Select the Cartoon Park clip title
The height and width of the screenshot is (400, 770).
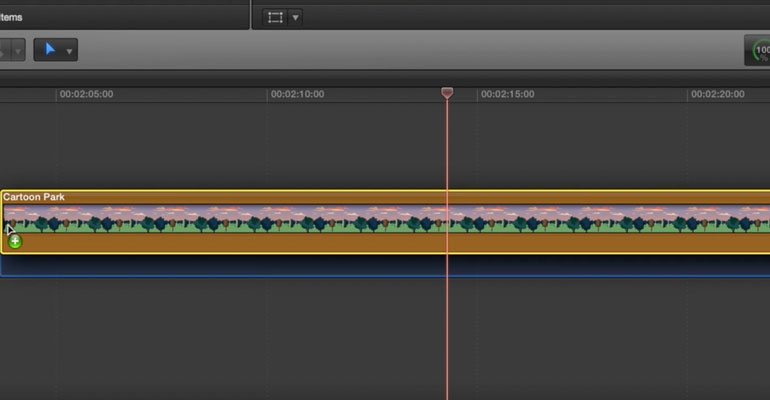pos(34,197)
